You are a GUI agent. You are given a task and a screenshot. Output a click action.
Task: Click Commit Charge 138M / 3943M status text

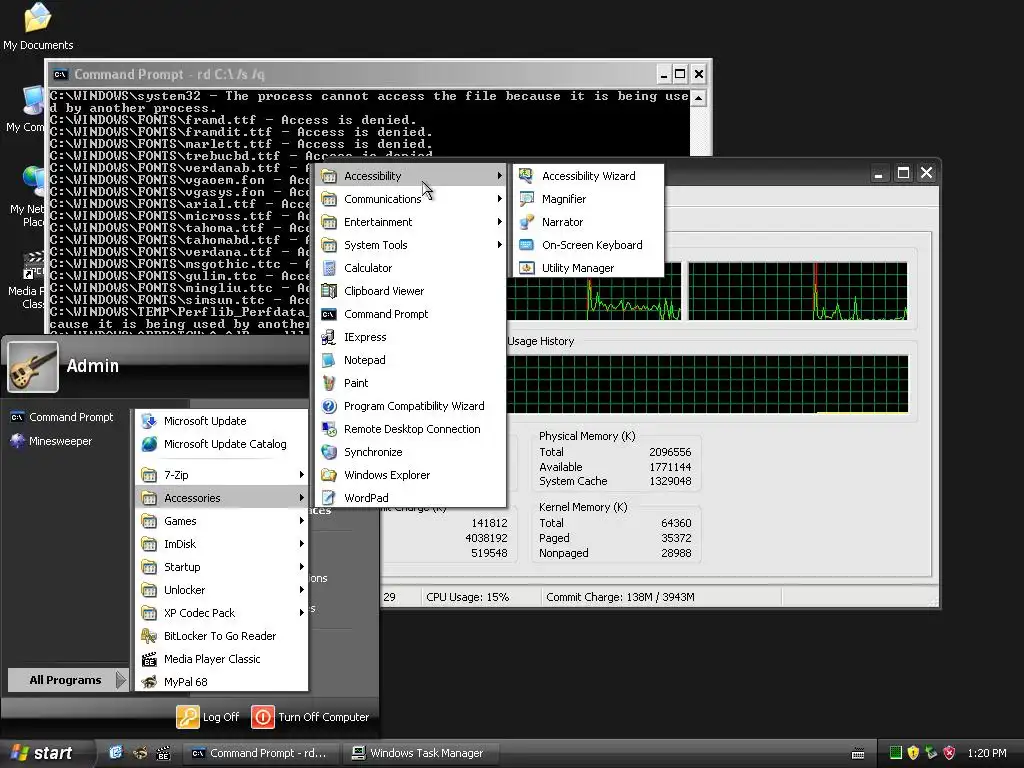[x=620, y=597]
